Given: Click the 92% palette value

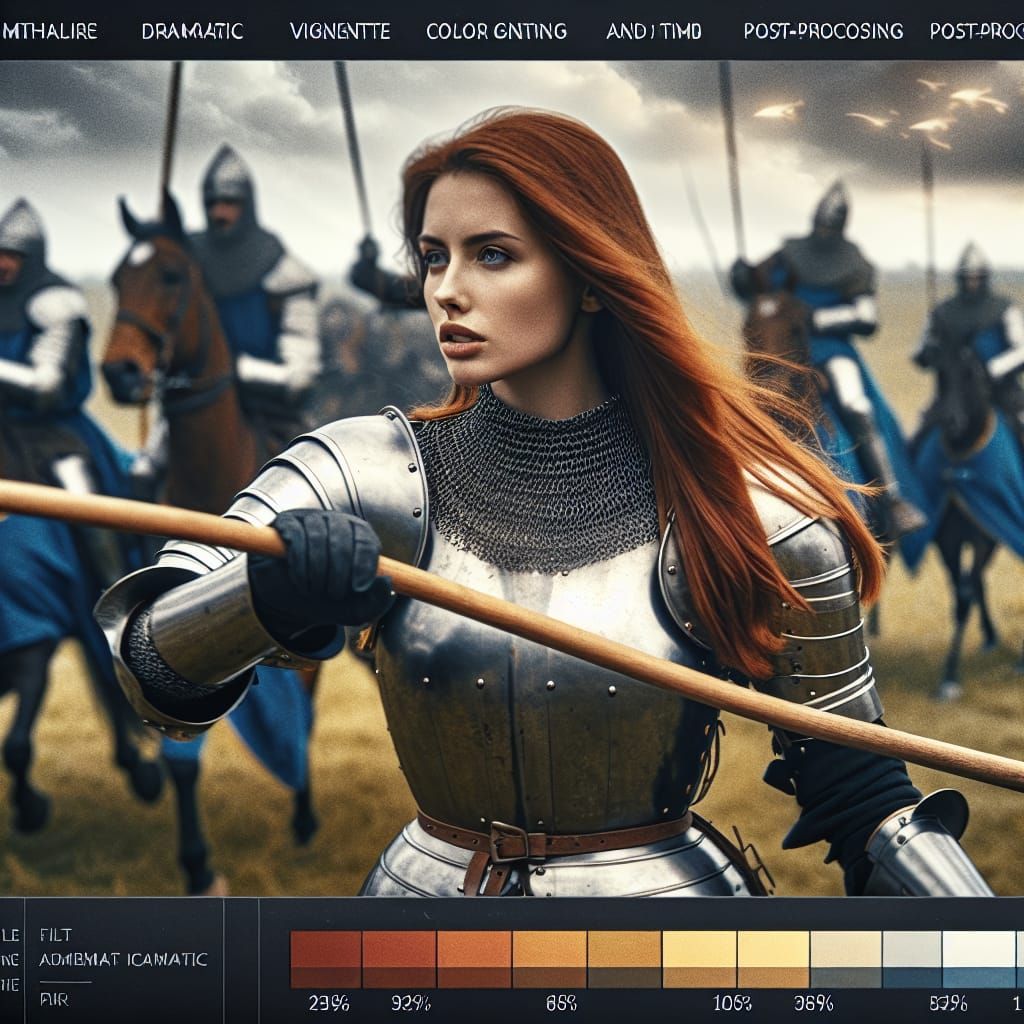Looking at the screenshot, I should [410, 1002].
